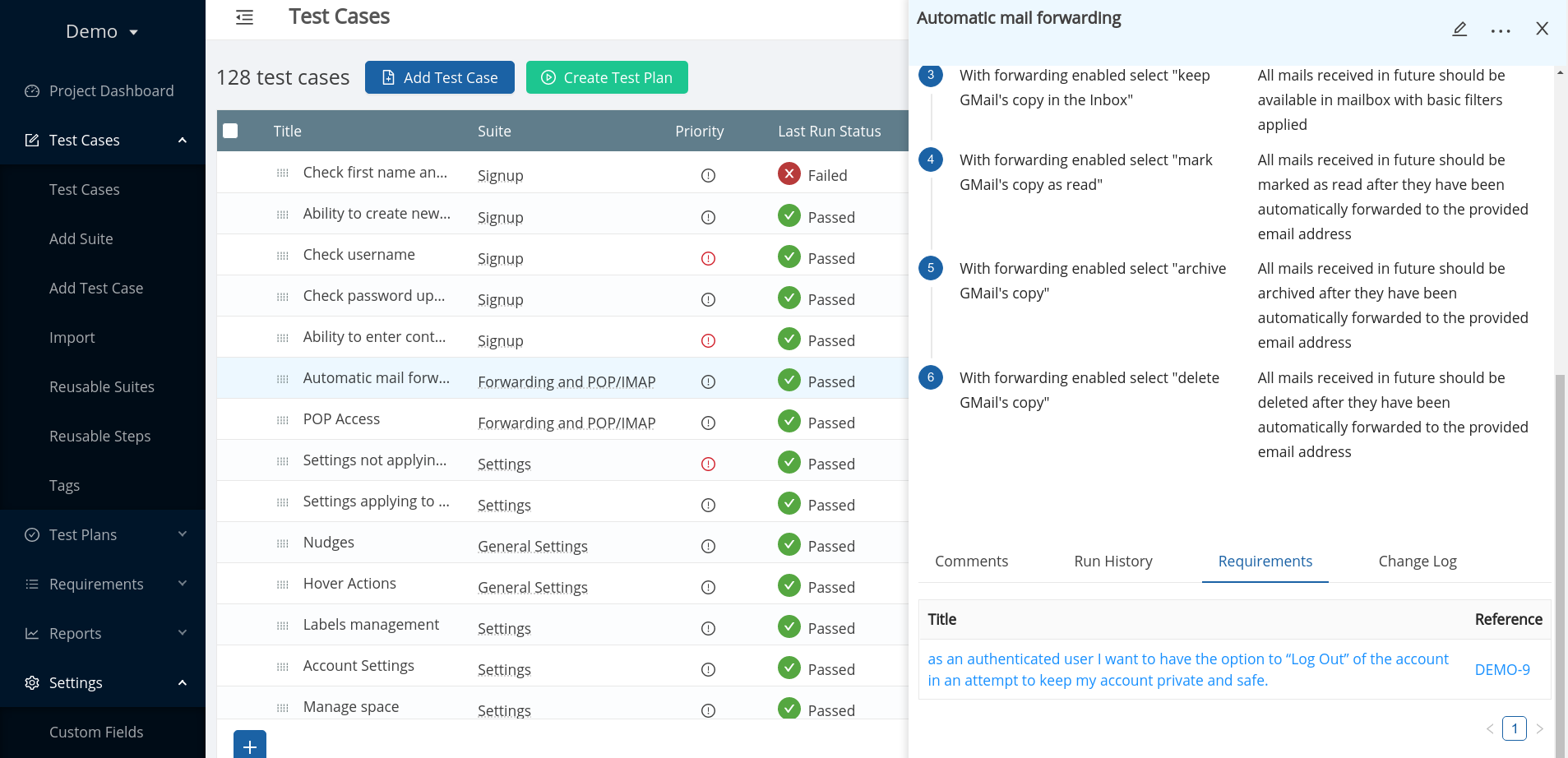The image size is (1568, 758).
Task: Click previous page arrow in pagination
Action: point(1490,729)
